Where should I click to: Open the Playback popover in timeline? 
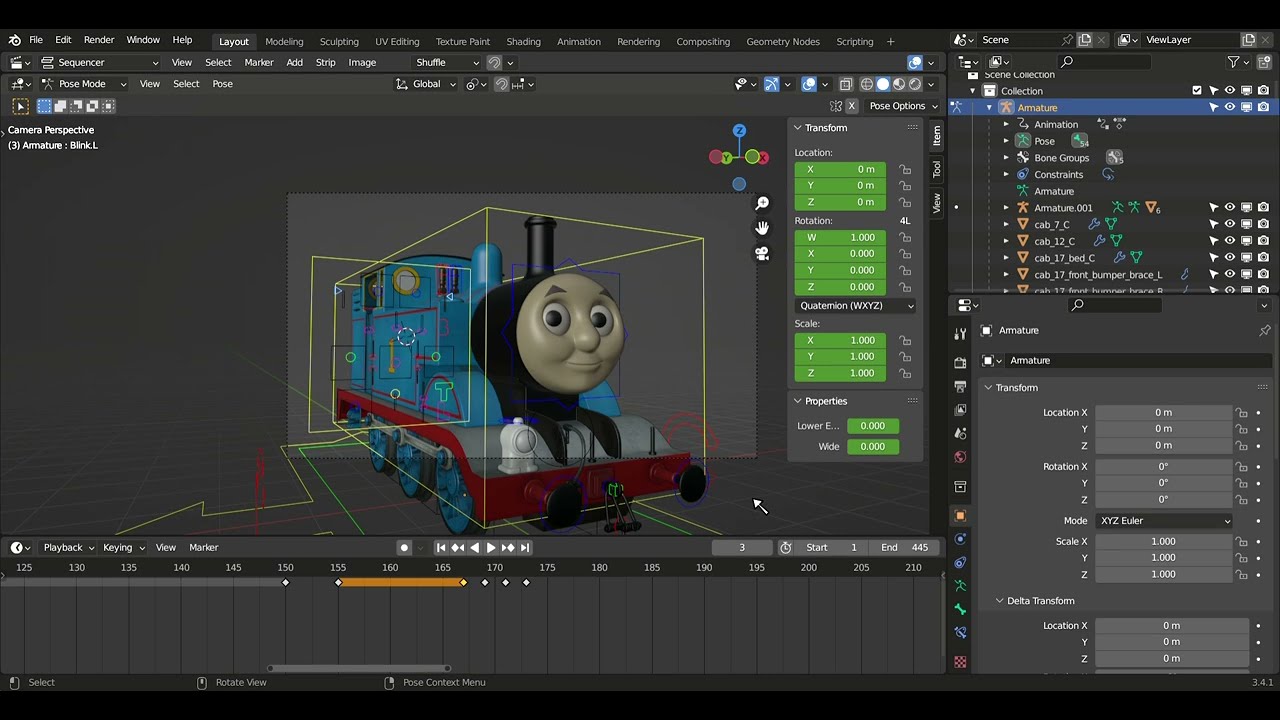(68, 547)
